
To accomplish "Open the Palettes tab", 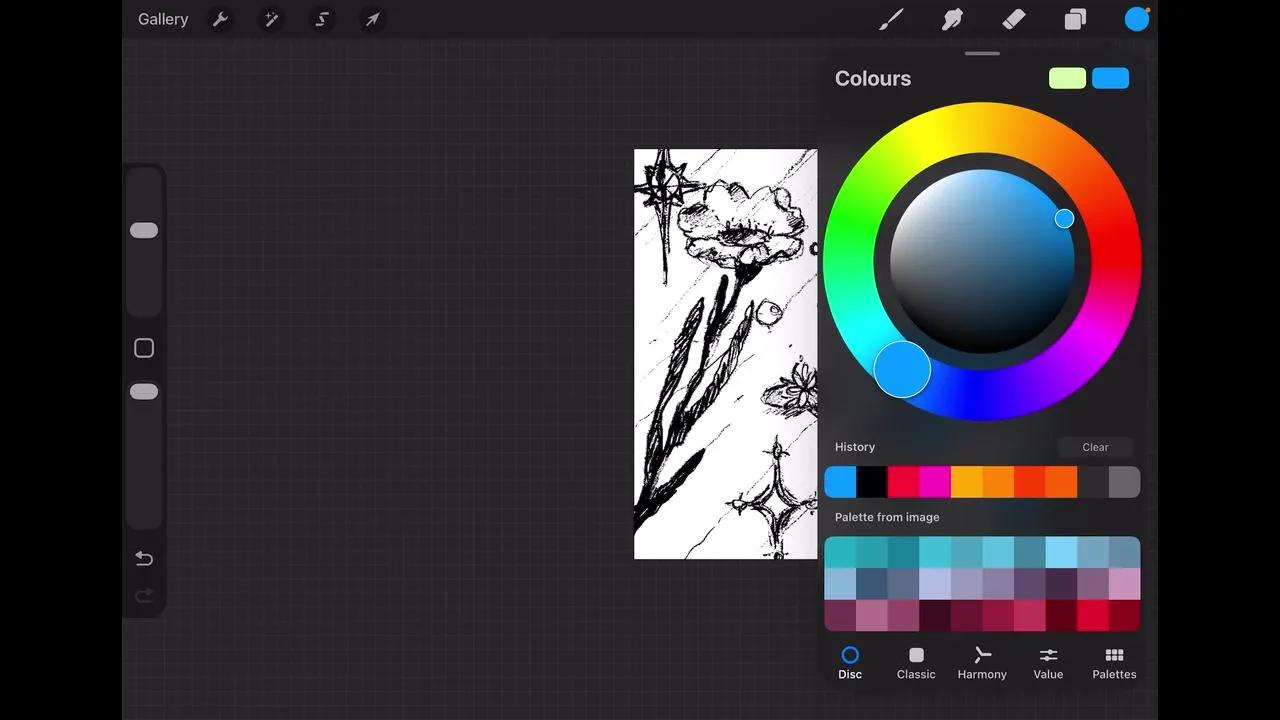I will click(1114, 663).
